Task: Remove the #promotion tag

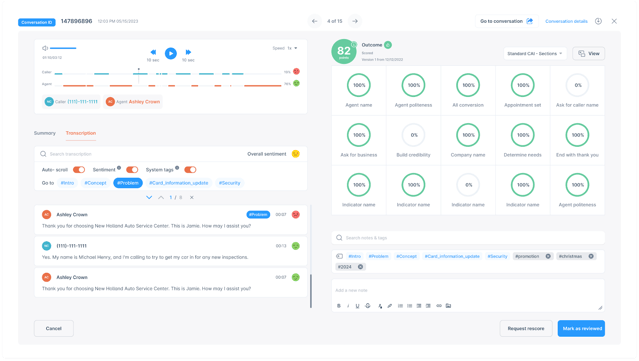Action: tap(548, 256)
